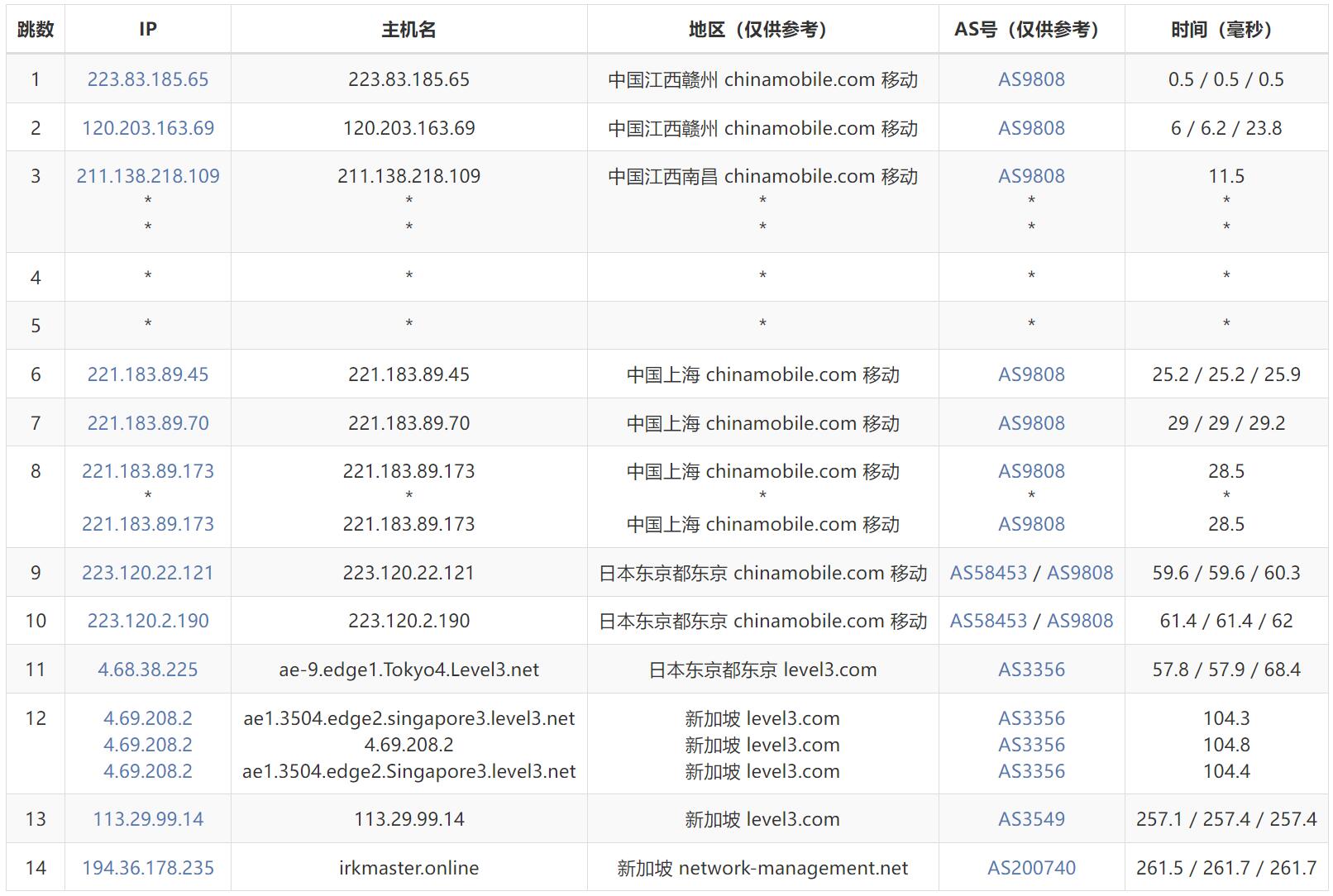Open IP link 223.83.185.65
The width and height of the screenshot is (1333, 896).
(148, 79)
